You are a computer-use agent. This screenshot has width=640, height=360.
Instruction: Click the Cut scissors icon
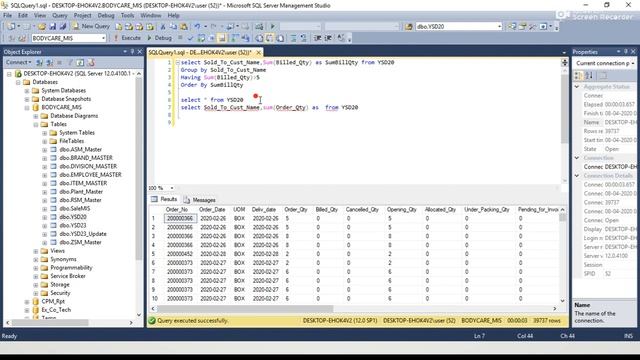click(162, 27)
